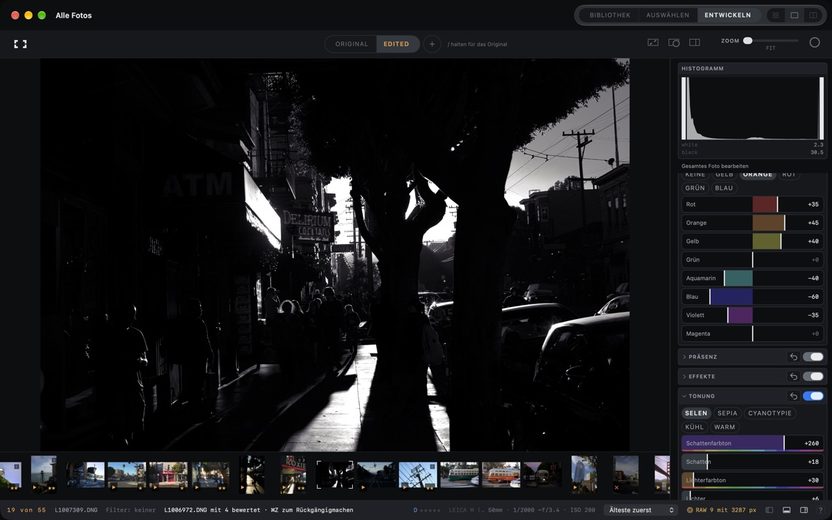
Task: Select the Cyanotypie toning preset
Action: 770,413
